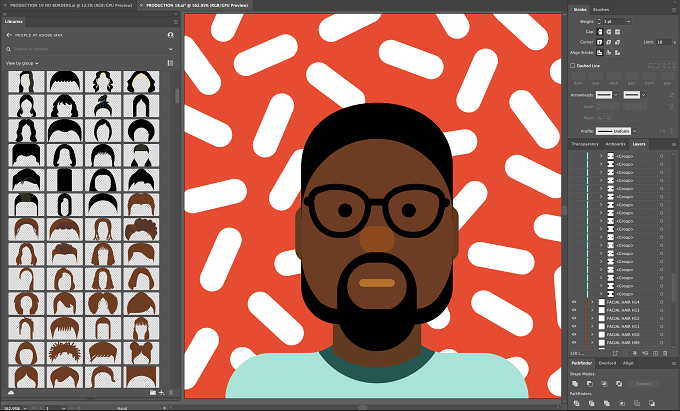Select the round cap stroke option
The image size is (680, 411).
pos(608,32)
